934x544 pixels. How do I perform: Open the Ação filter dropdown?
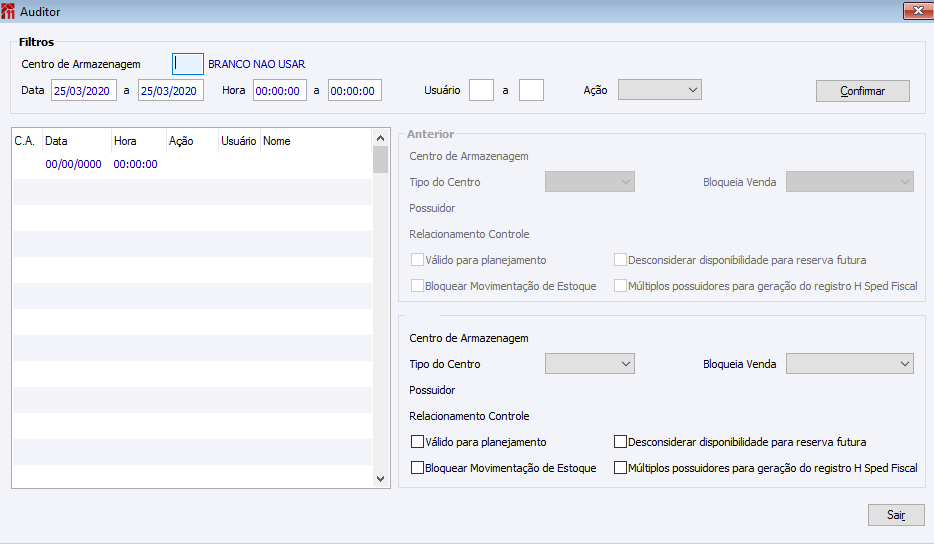click(x=659, y=90)
